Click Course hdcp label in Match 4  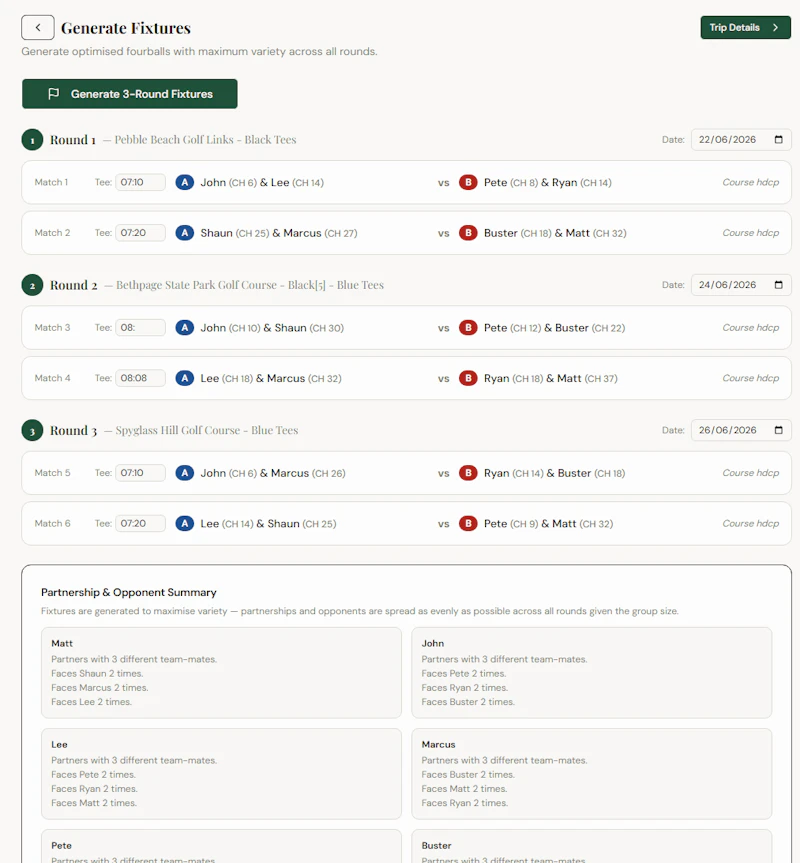[x=750, y=378]
